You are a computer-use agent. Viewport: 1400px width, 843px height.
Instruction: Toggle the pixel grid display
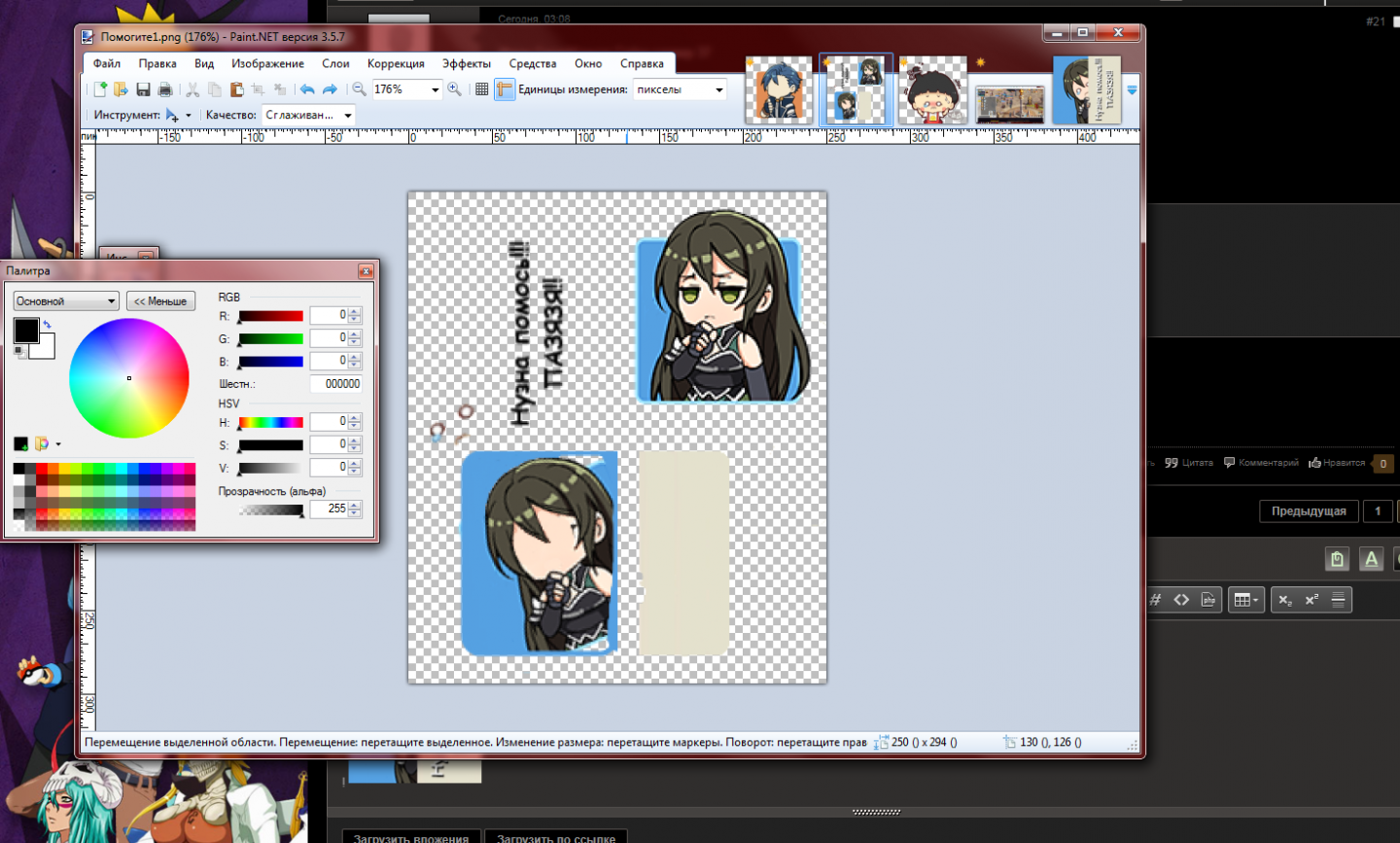[481, 89]
